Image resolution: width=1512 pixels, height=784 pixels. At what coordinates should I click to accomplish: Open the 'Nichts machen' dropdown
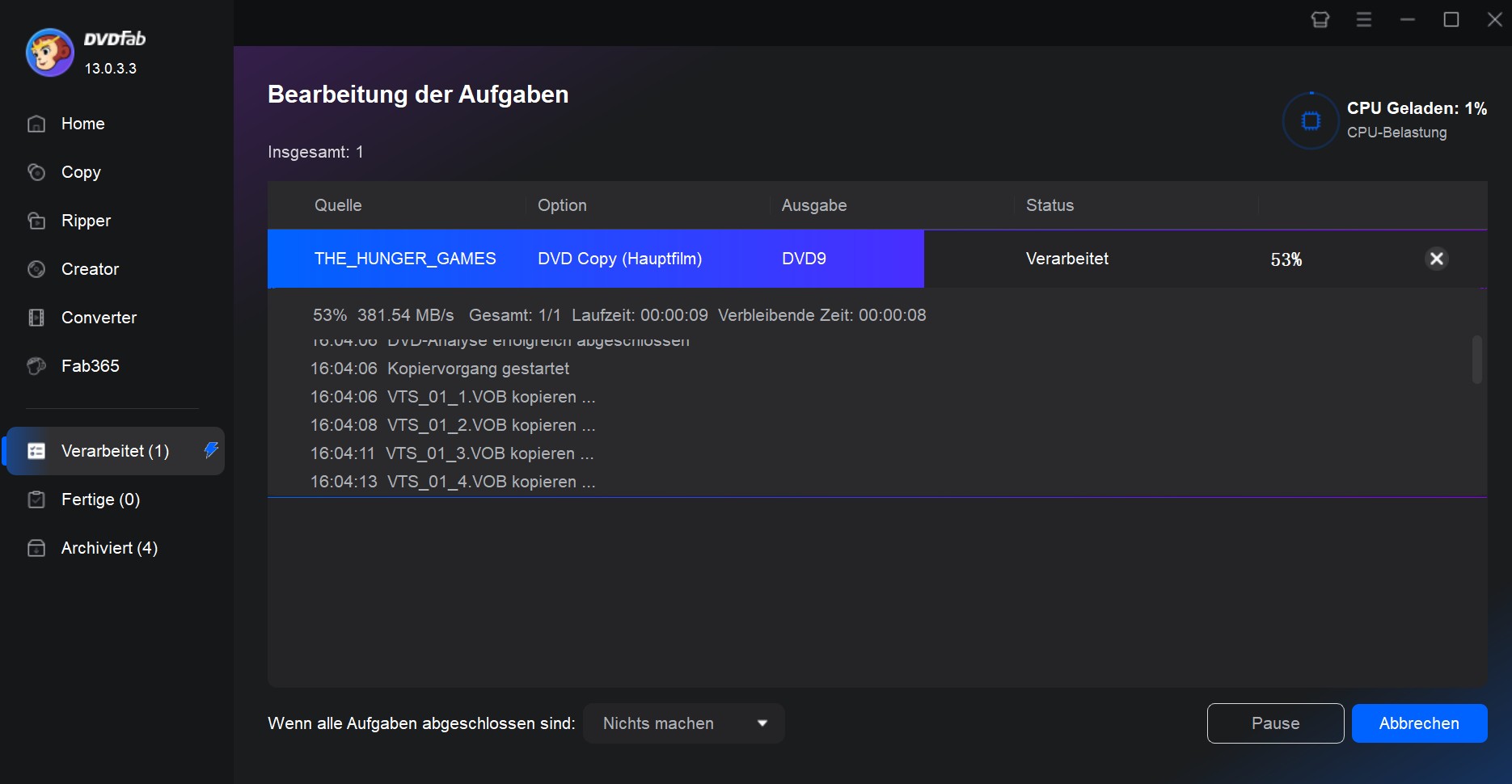(x=684, y=723)
